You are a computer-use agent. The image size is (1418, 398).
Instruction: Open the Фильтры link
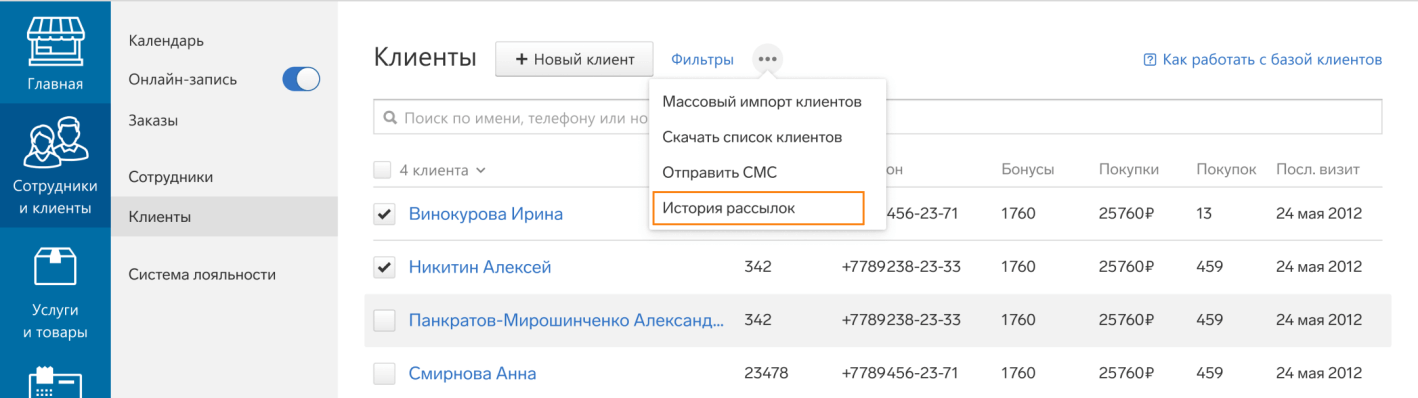point(702,60)
